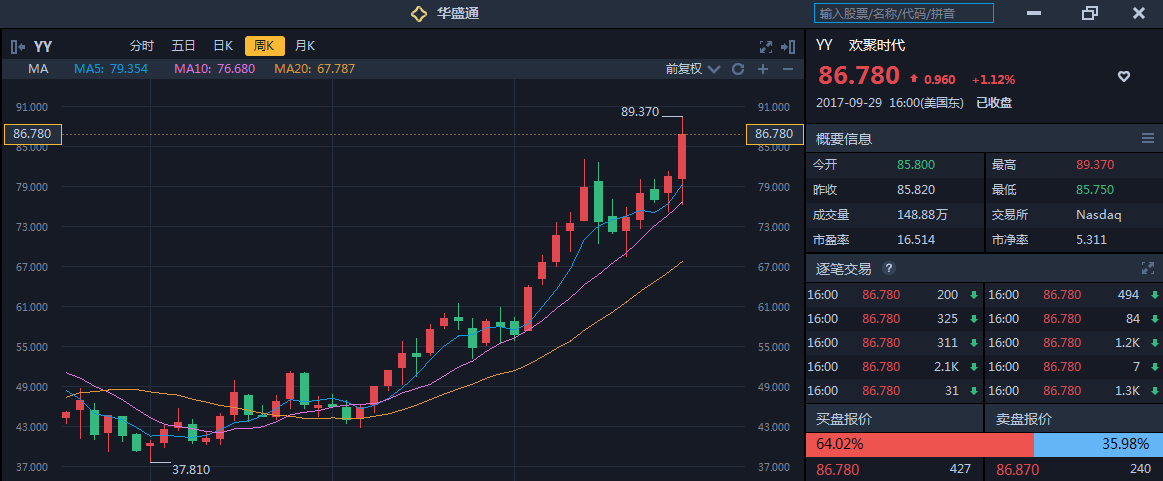Select the 月K monthly candlestick tab
Image resolution: width=1163 pixels, height=481 pixels.
(305, 46)
